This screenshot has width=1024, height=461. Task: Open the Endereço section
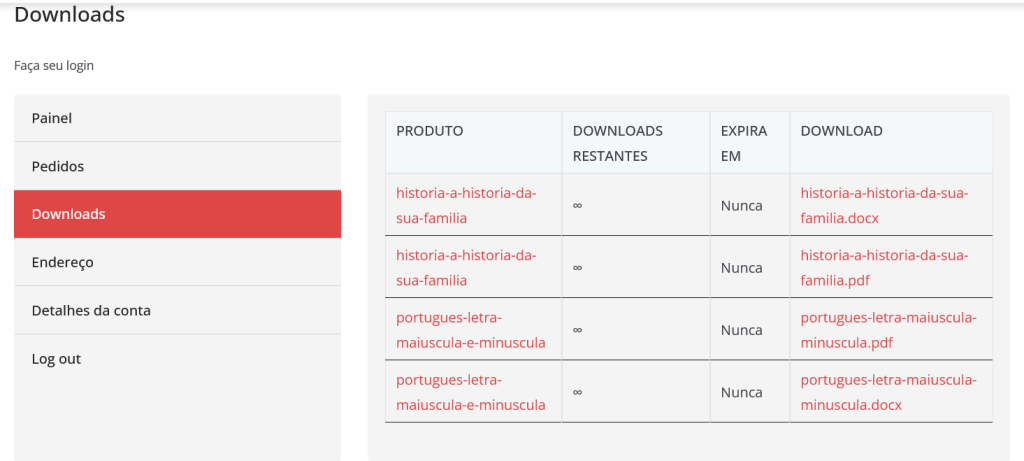tap(62, 262)
